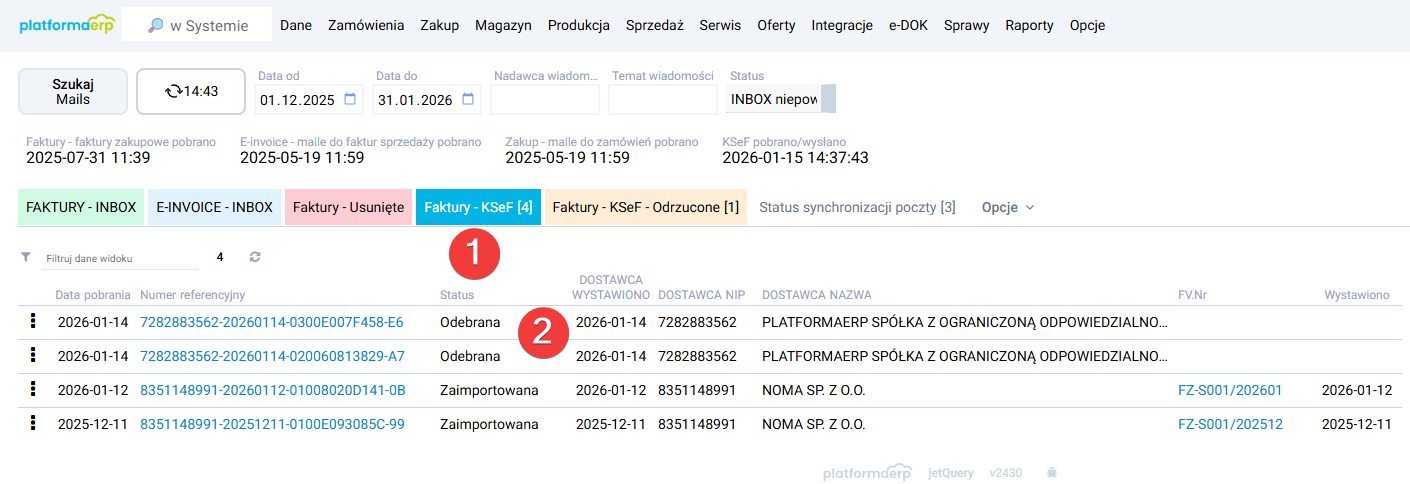Refresh the view data list
1410x484 pixels.
pyautogui.click(x=255, y=257)
